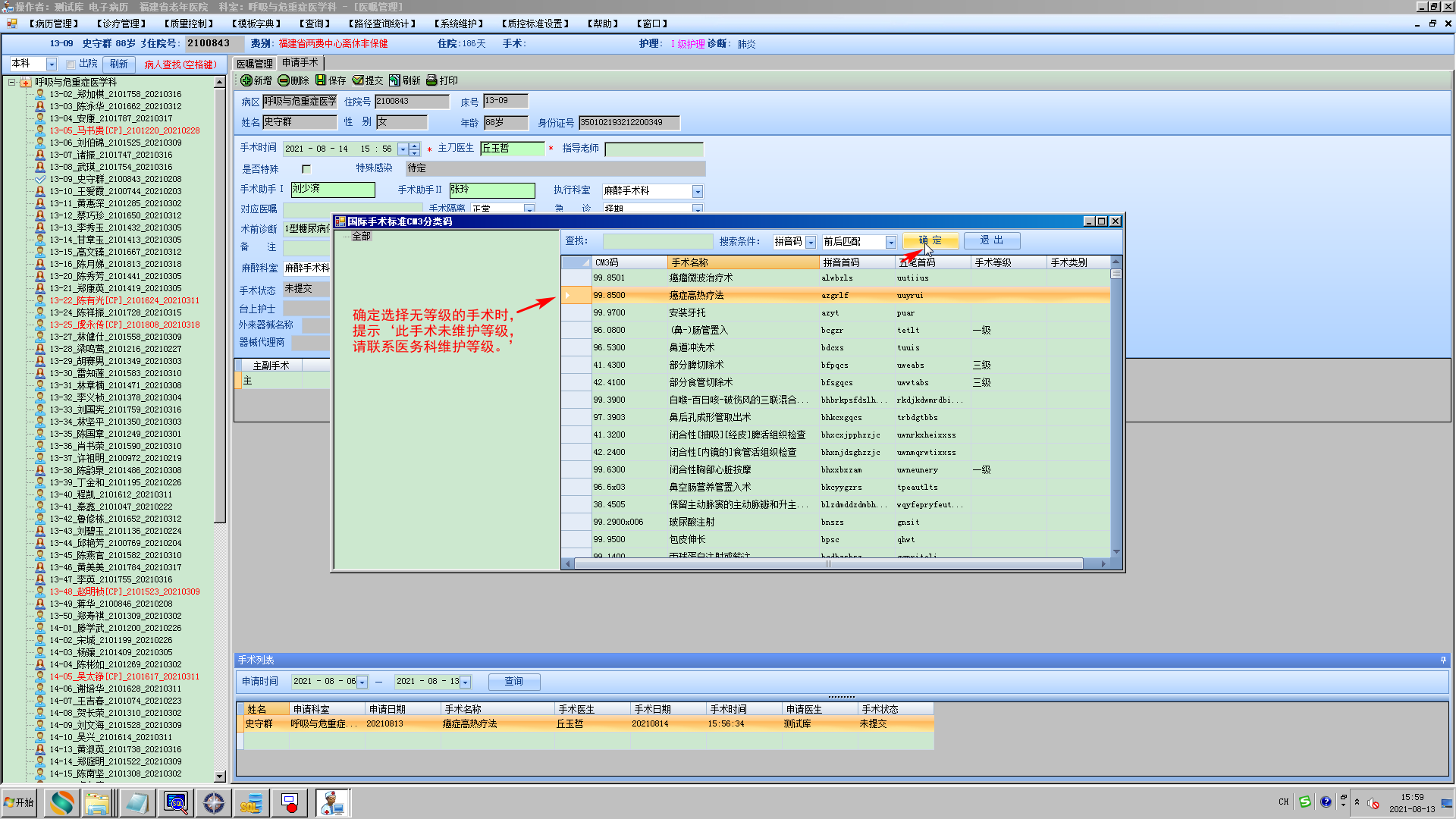Screen dimensions: 1456x819
Task: Click the 删除 delete icon
Action: (x=284, y=80)
